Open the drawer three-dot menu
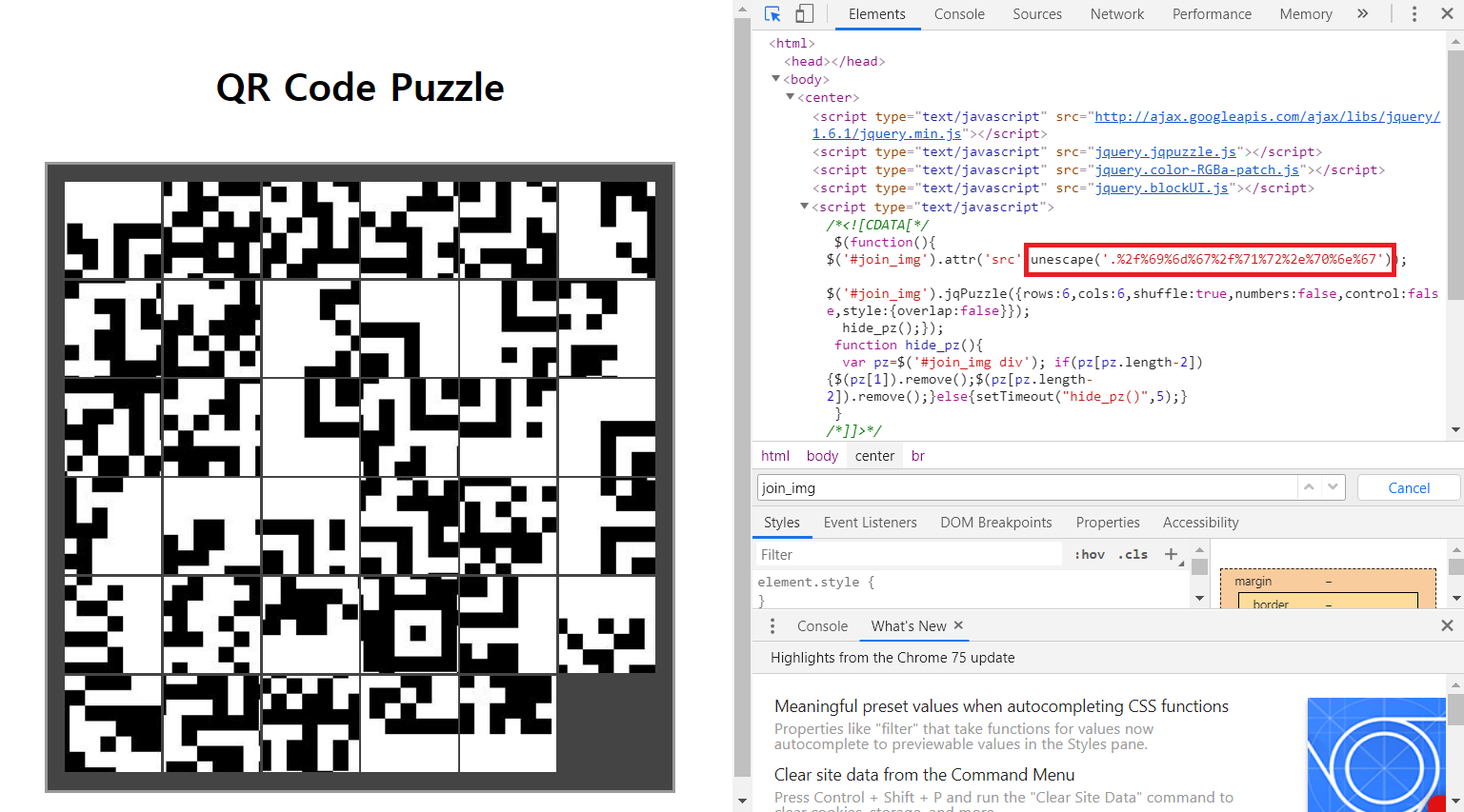The height and width of the screenshot is (812, 1464). 772,625
